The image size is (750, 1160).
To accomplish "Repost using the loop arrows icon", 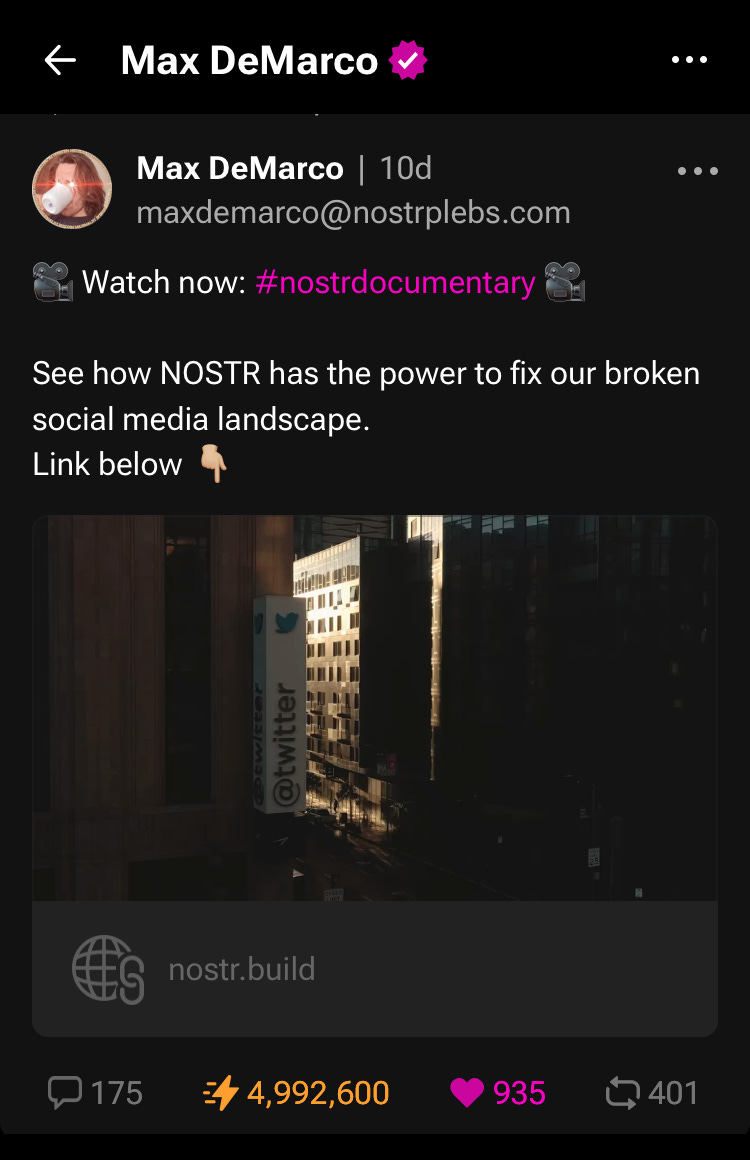I will (x=622, y=1093).
